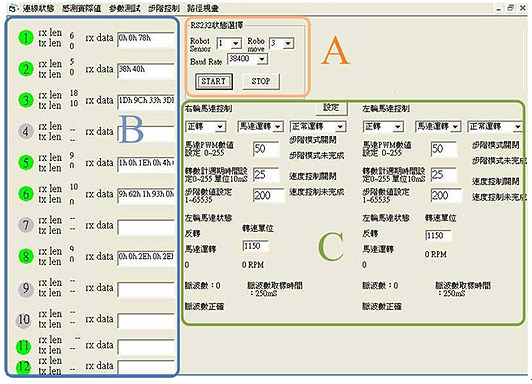The image size is (532, 384).
Task: Click the 設定 button
Action: tap(331, 108)
